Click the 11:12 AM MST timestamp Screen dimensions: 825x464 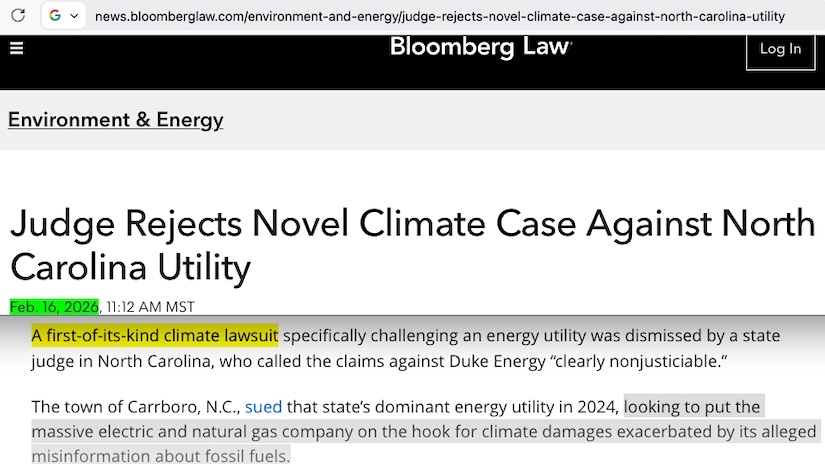point(150,307)
